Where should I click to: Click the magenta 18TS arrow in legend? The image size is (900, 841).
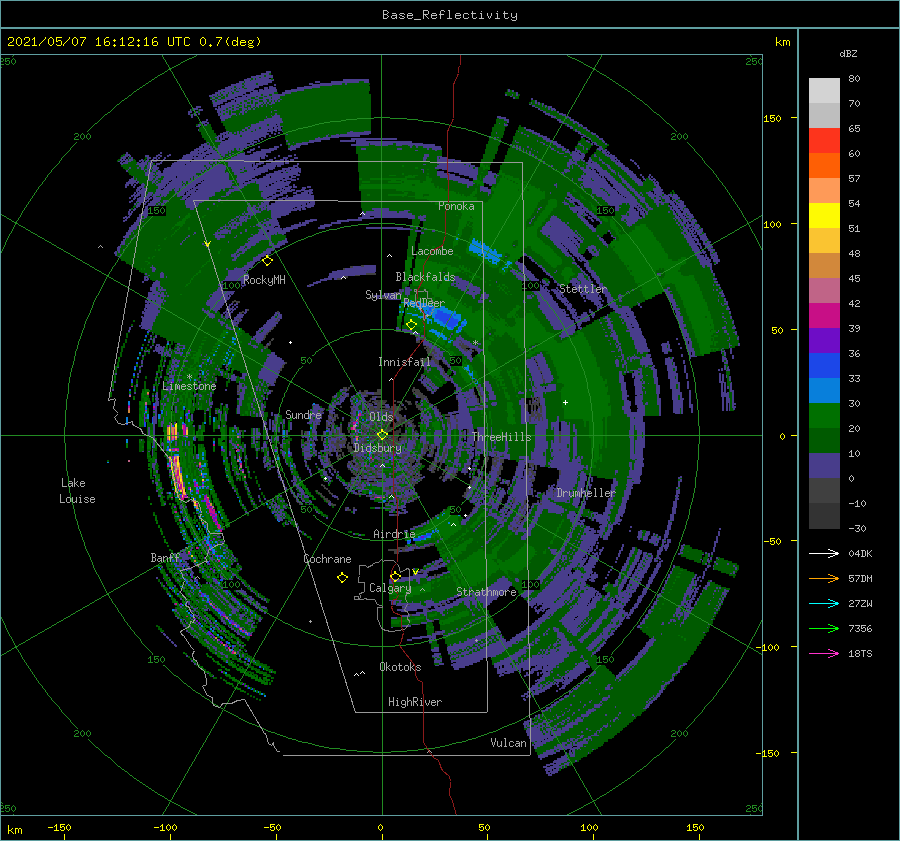[x=824, y=654]
